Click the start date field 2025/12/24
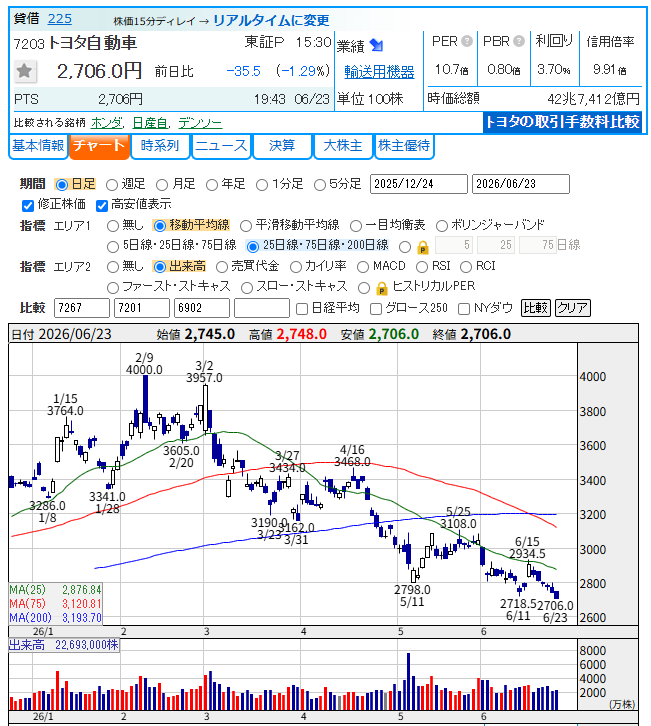The image size is (651, 726). pyautogui.click(x=419, y=184)
